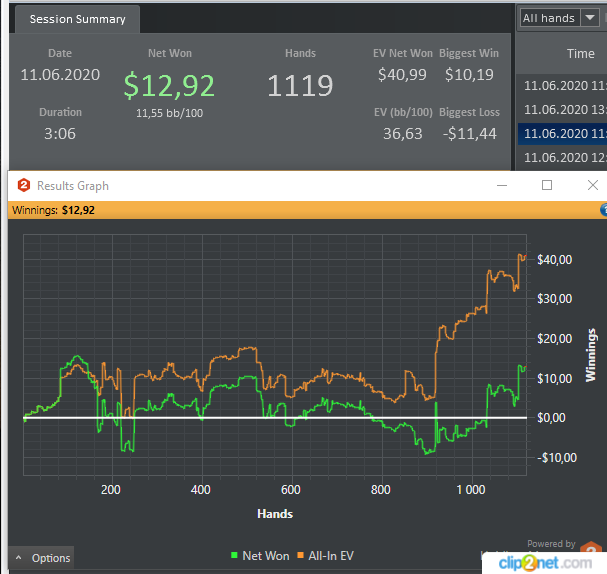
Task: Click the Winnings vertical axis title
Action: click(x=591, y=355)
